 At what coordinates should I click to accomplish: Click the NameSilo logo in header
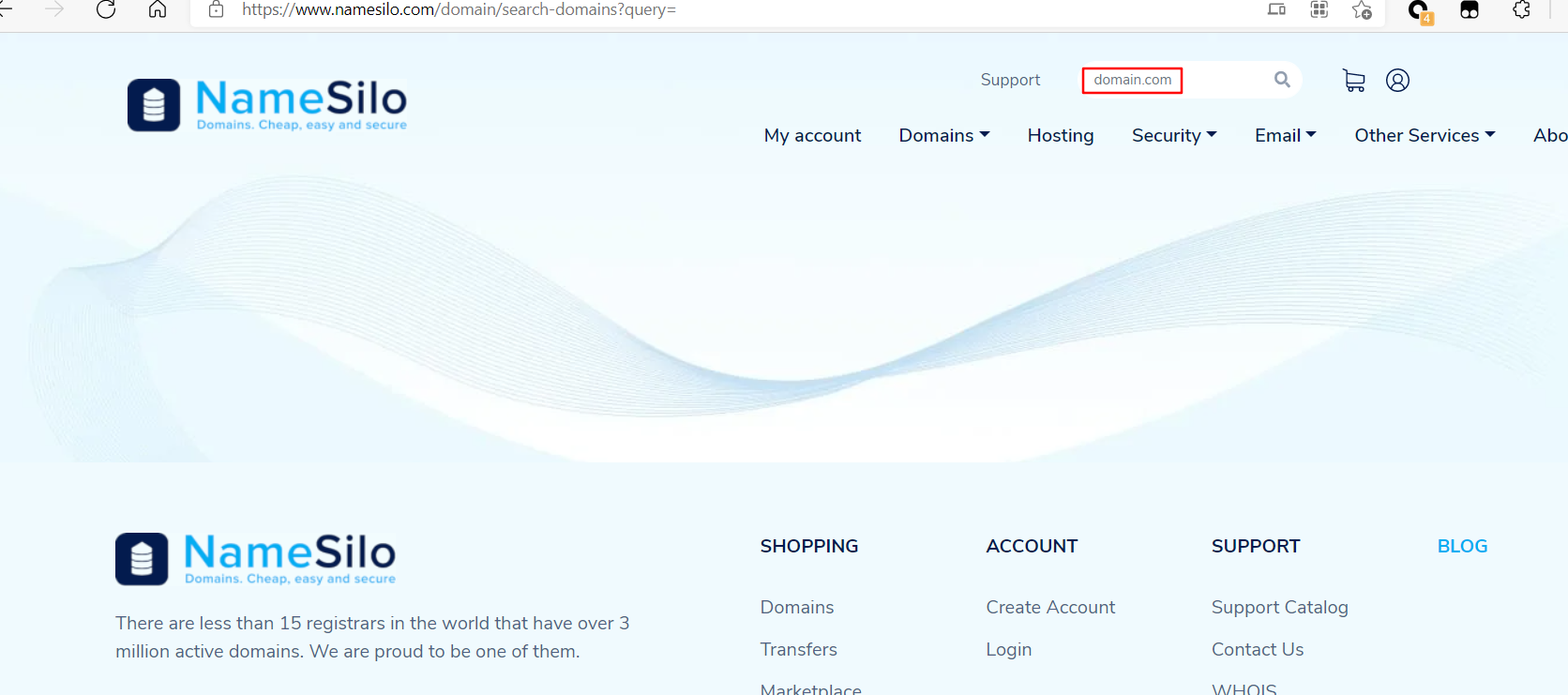pos(267,104)
